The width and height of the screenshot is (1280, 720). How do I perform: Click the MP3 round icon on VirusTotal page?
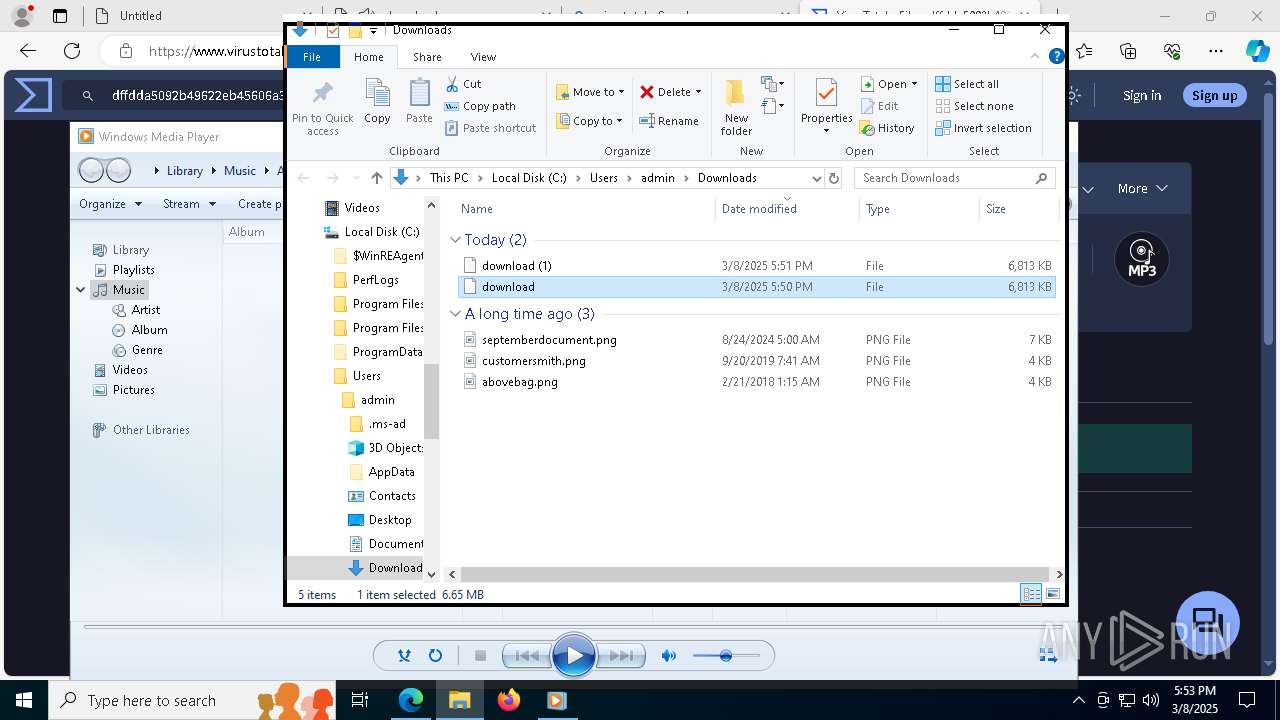click(1141, 259)
